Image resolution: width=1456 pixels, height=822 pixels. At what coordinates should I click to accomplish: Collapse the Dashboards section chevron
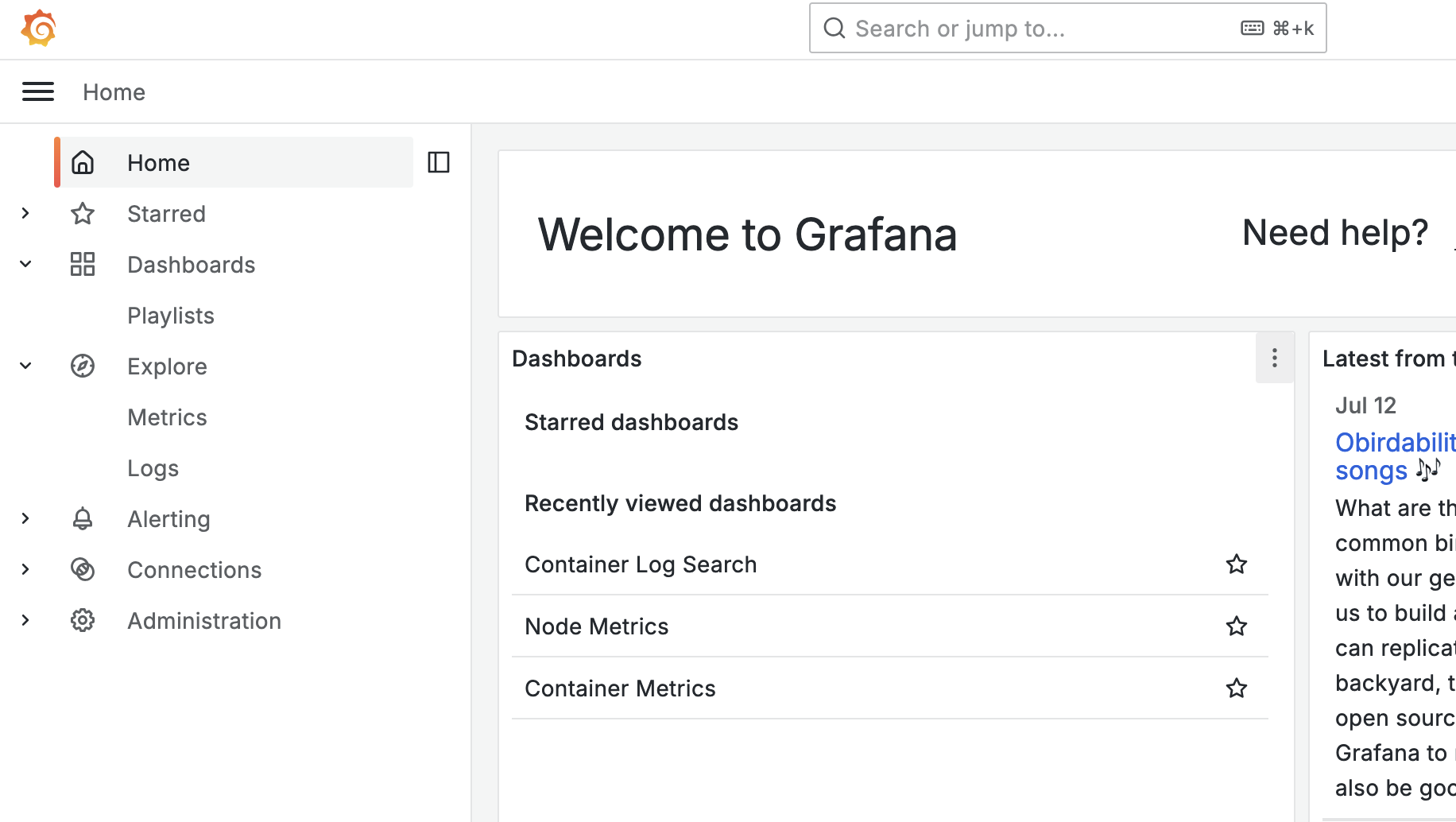tap(25, 265)
